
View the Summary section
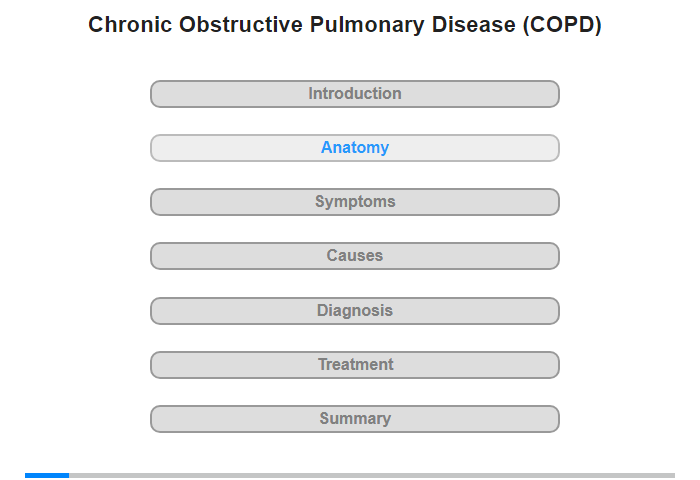click(x=355, y=419)
